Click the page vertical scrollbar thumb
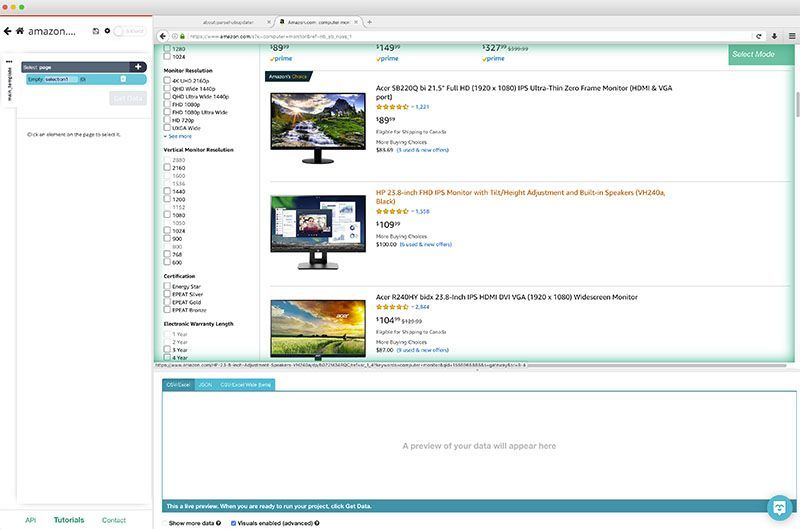Viewport: 800px width, 529px height. point(797,105)
